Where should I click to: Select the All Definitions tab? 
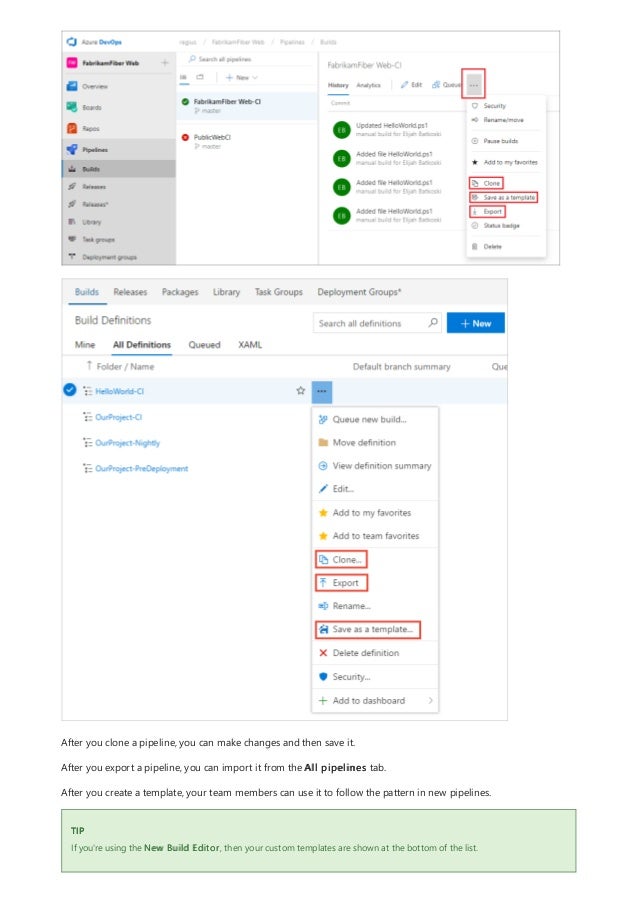(142, 345)
